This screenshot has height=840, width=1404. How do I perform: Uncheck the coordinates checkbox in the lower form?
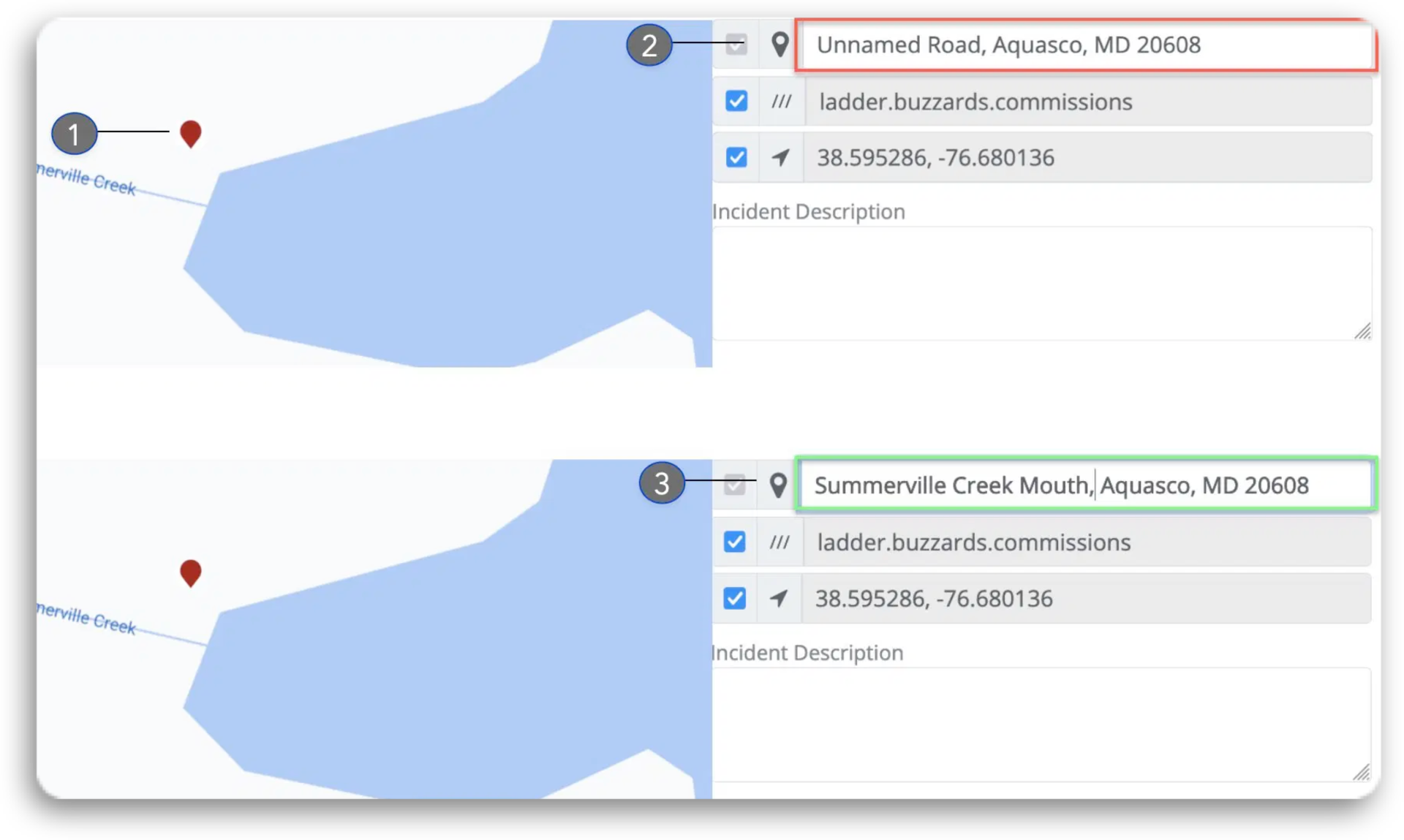[735, 598]
